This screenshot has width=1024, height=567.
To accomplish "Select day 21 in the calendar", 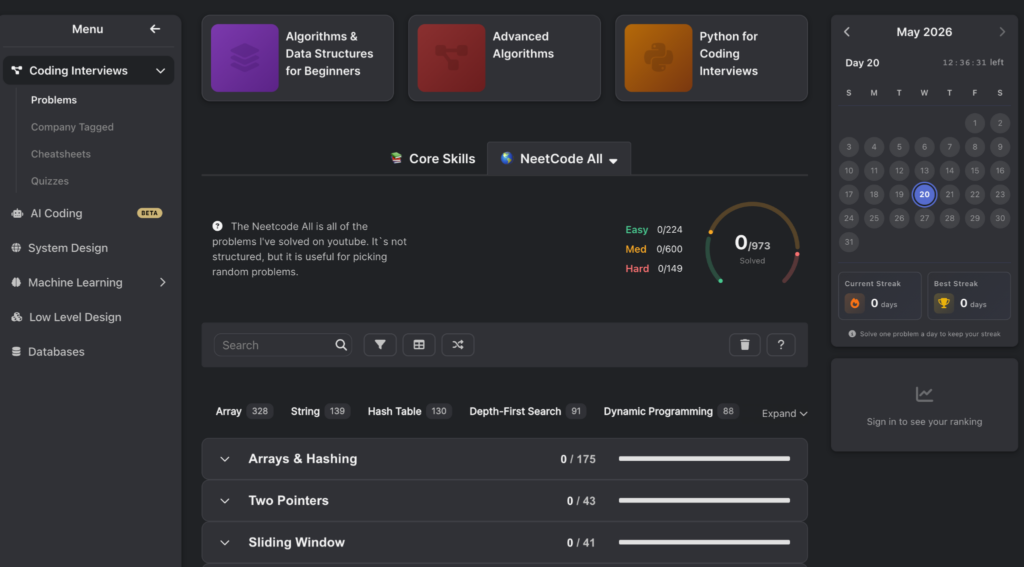I will coord(950,195).
